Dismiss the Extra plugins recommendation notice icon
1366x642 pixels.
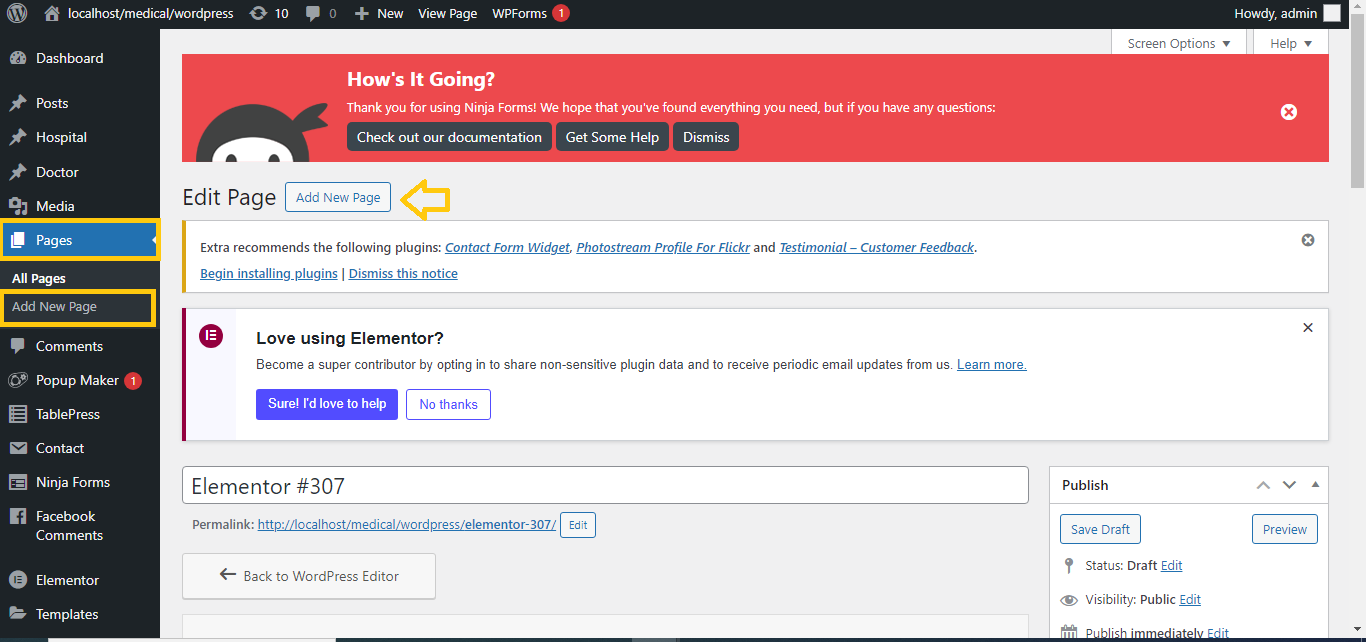pyautogui.click(x=1308, y=240)
